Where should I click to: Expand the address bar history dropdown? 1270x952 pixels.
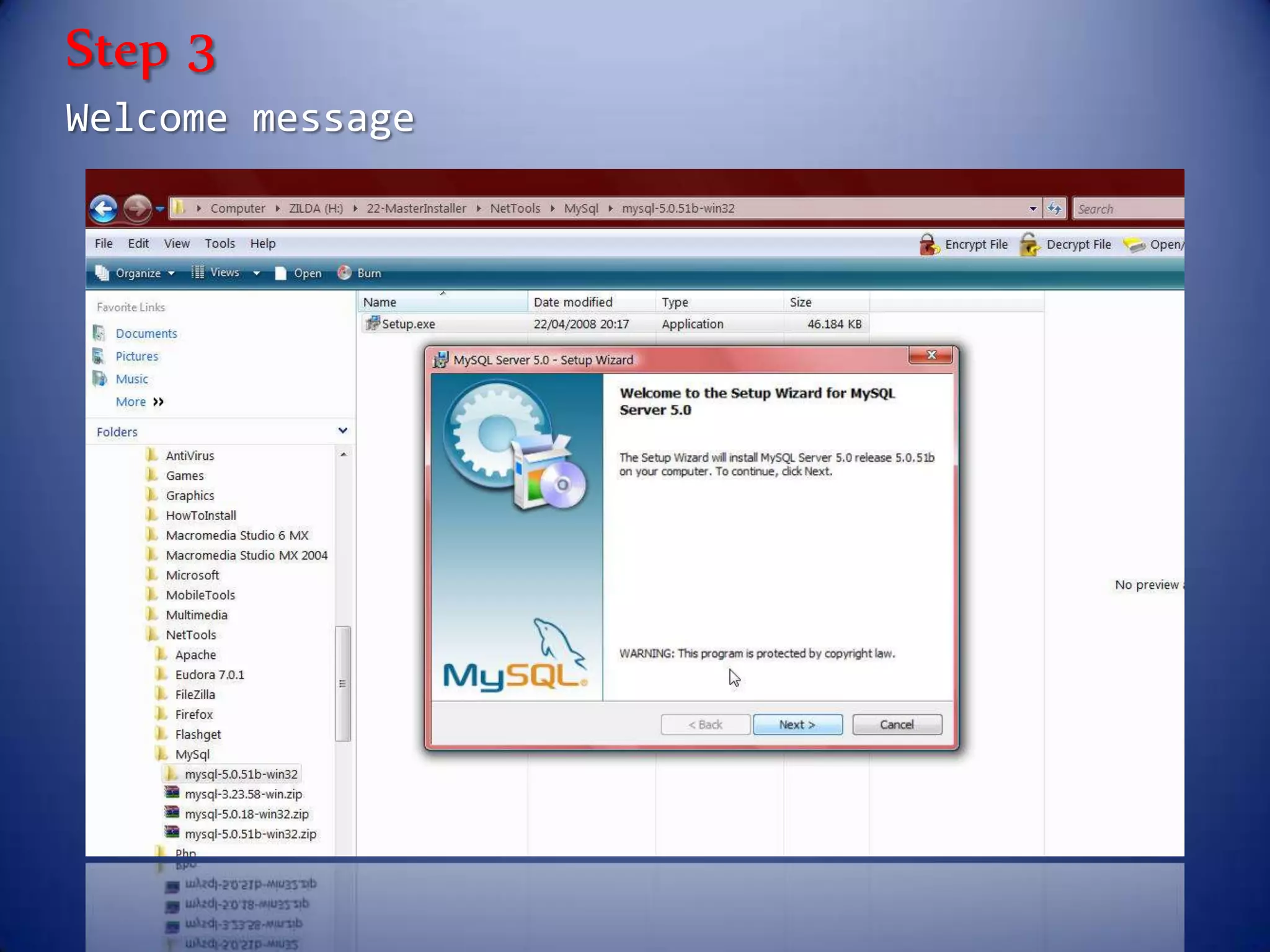click(x=1032, y=208)
